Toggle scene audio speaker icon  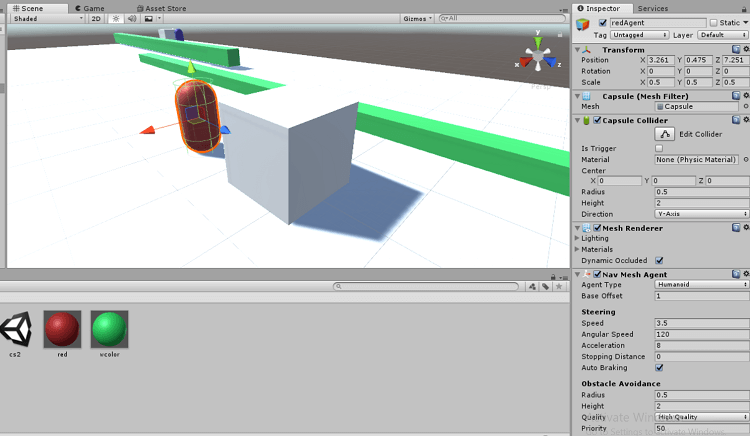[131, 18]
